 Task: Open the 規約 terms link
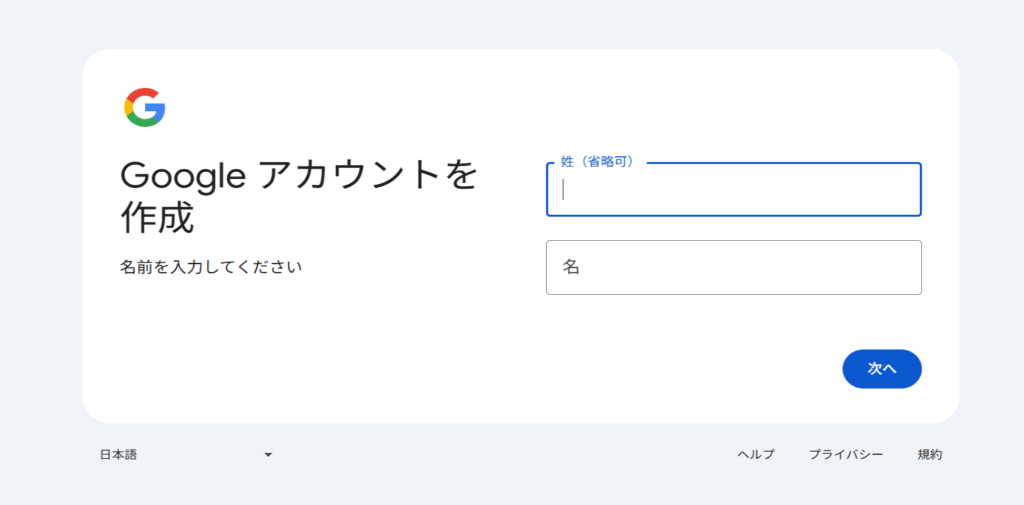pos(929,455)
